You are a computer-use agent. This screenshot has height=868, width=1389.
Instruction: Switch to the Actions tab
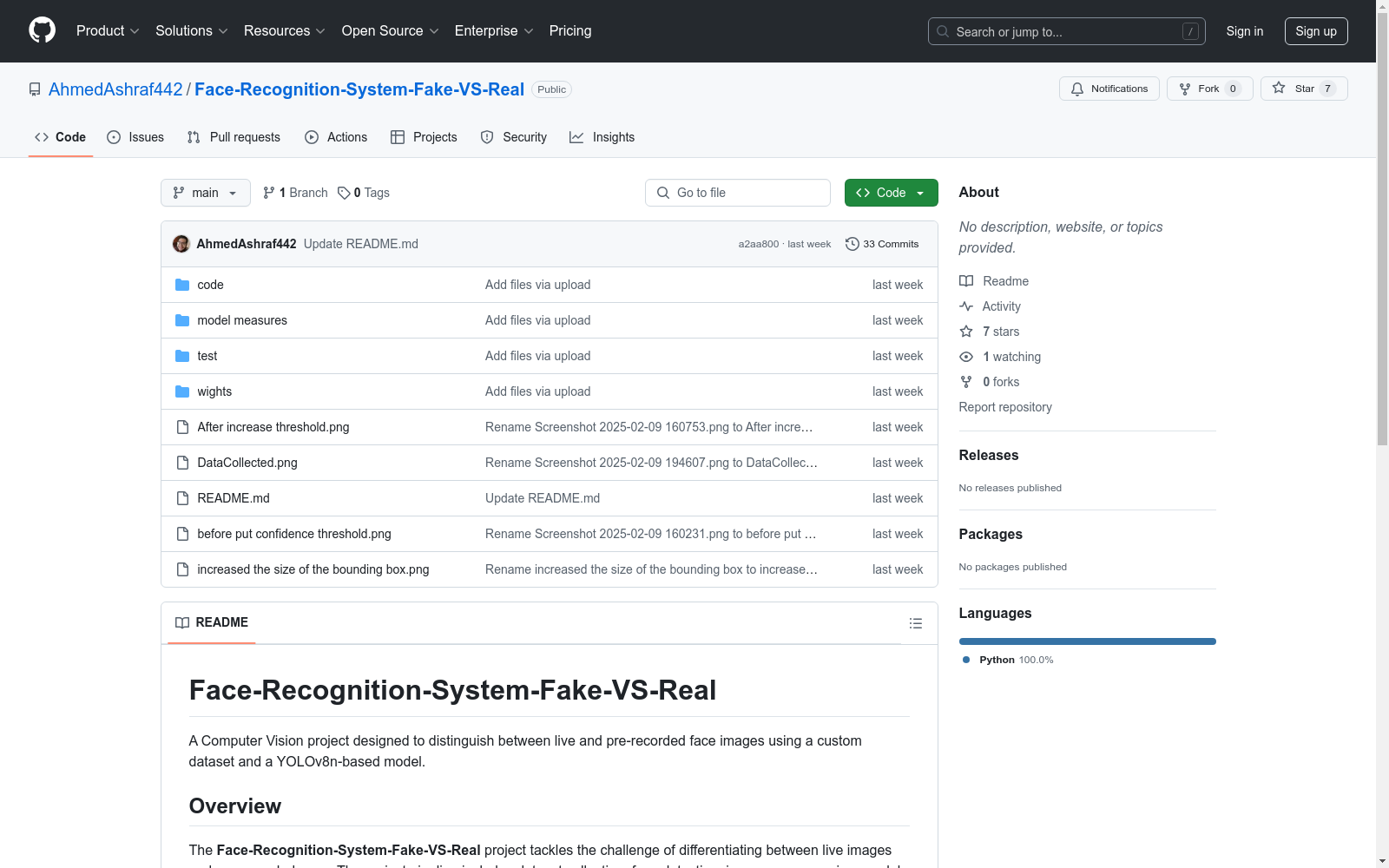pyautogui.click(x=336, y=137)
